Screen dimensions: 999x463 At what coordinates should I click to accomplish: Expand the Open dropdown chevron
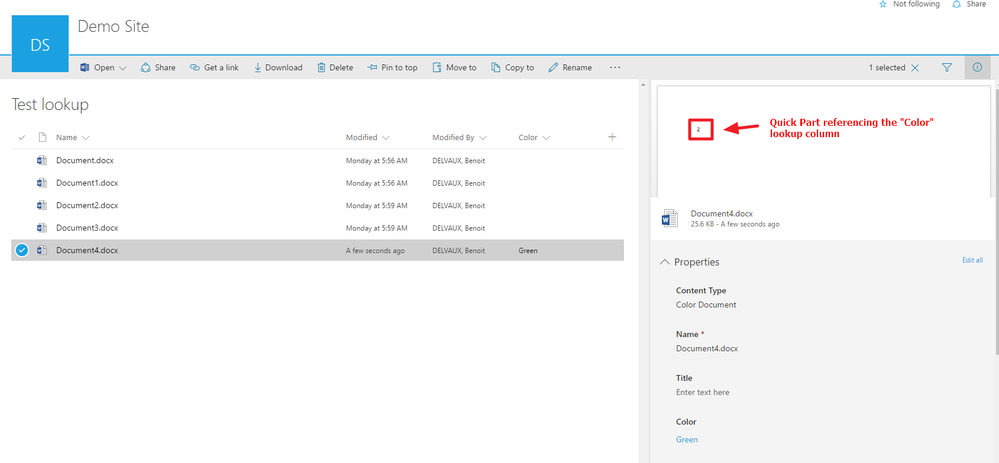(x=123, y=68)
